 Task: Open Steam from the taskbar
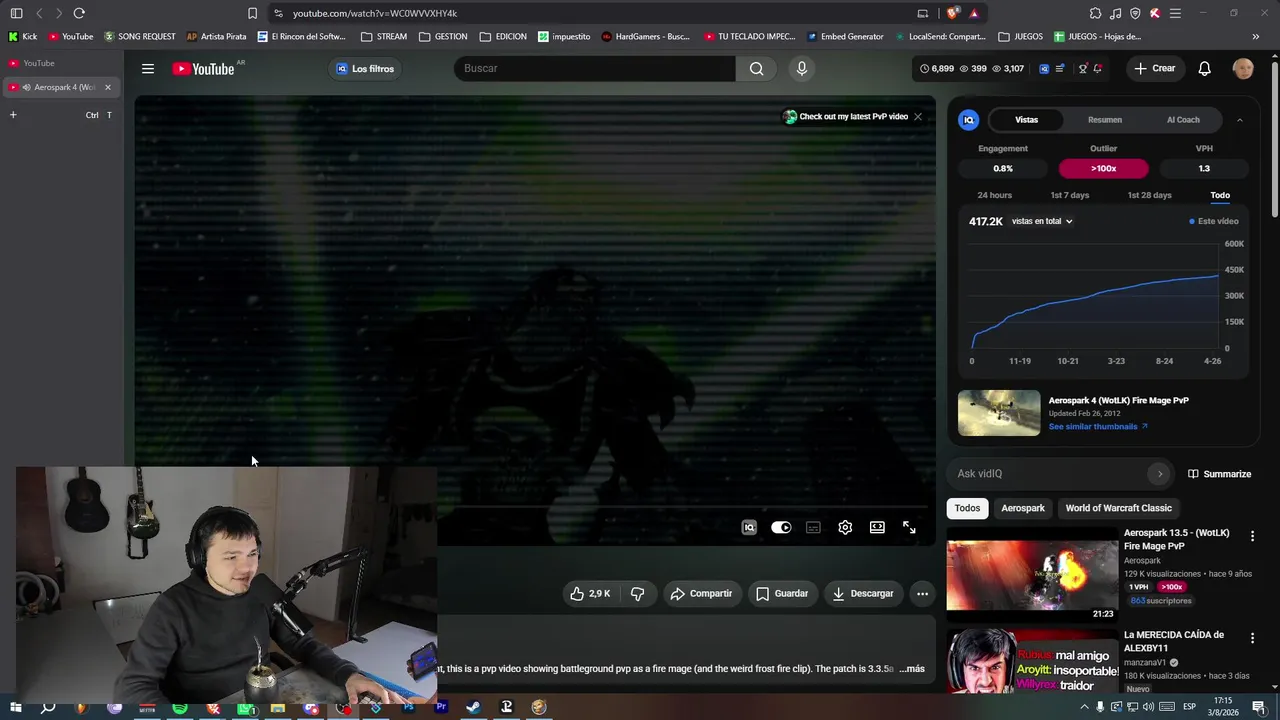coord(473,708)
